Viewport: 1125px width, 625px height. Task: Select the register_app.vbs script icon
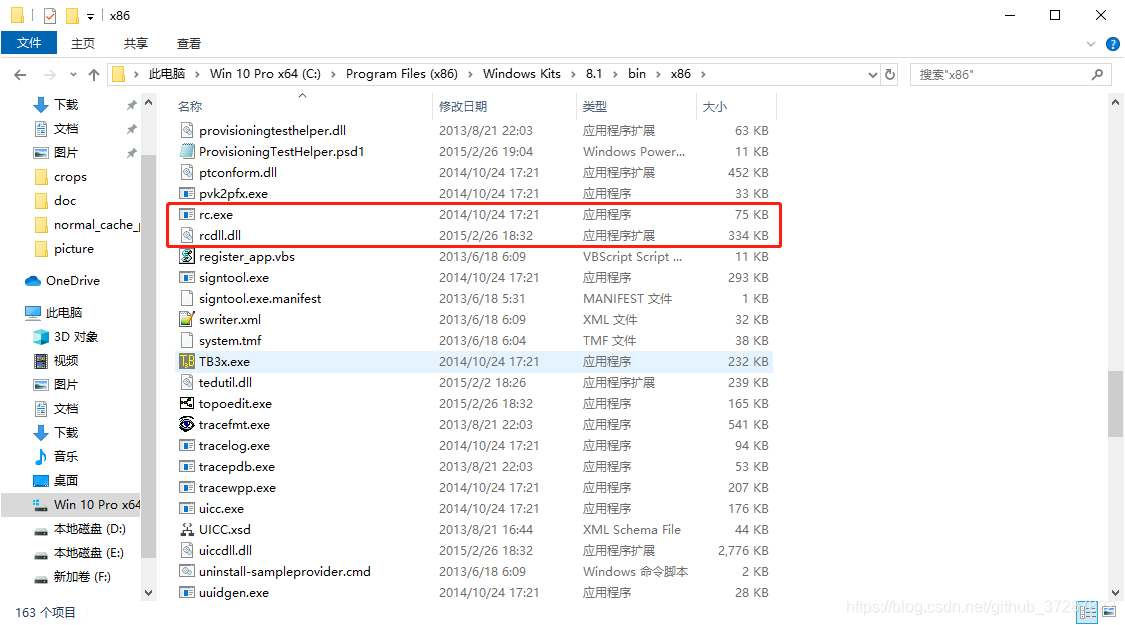click(x=187, y=256)
